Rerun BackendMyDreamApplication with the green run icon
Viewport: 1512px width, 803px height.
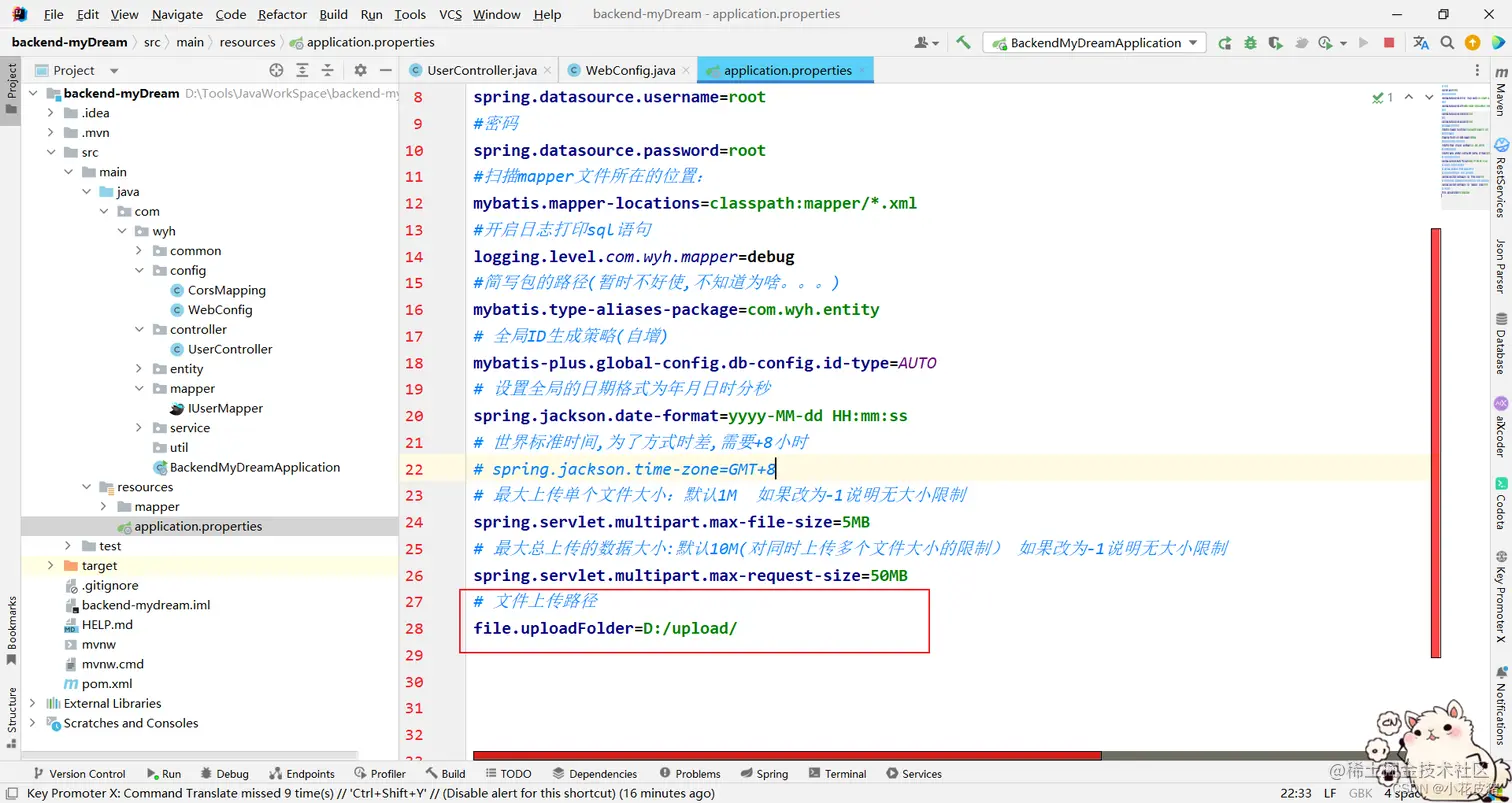1225,43
